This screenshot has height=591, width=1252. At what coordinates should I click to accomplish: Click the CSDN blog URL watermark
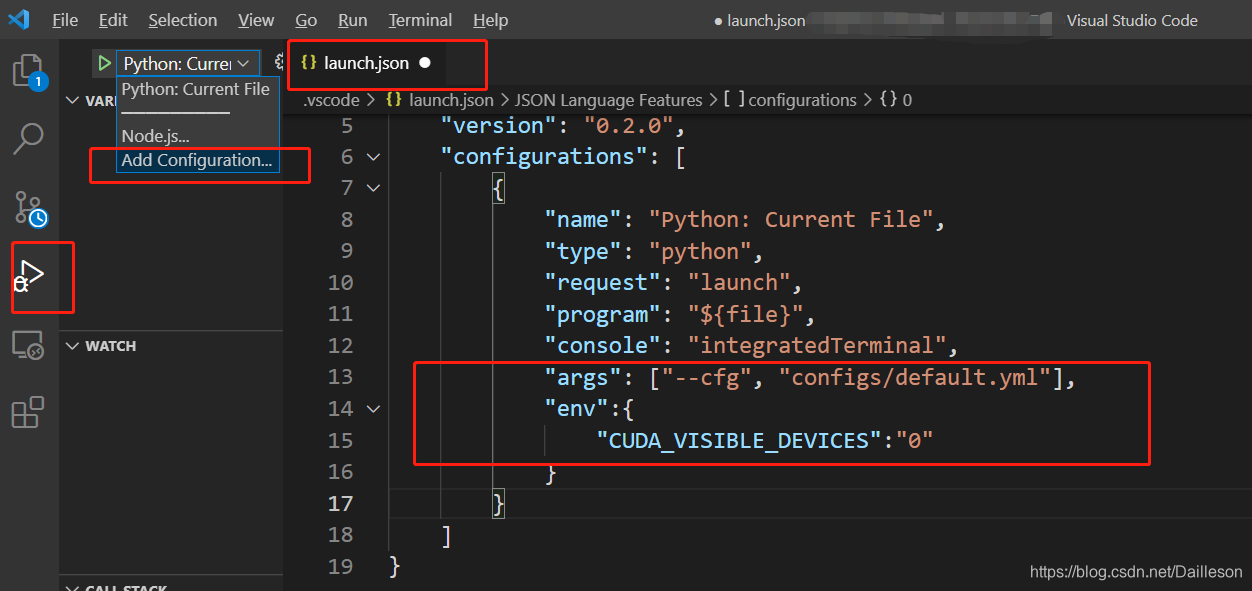[x=1135, y=571]
